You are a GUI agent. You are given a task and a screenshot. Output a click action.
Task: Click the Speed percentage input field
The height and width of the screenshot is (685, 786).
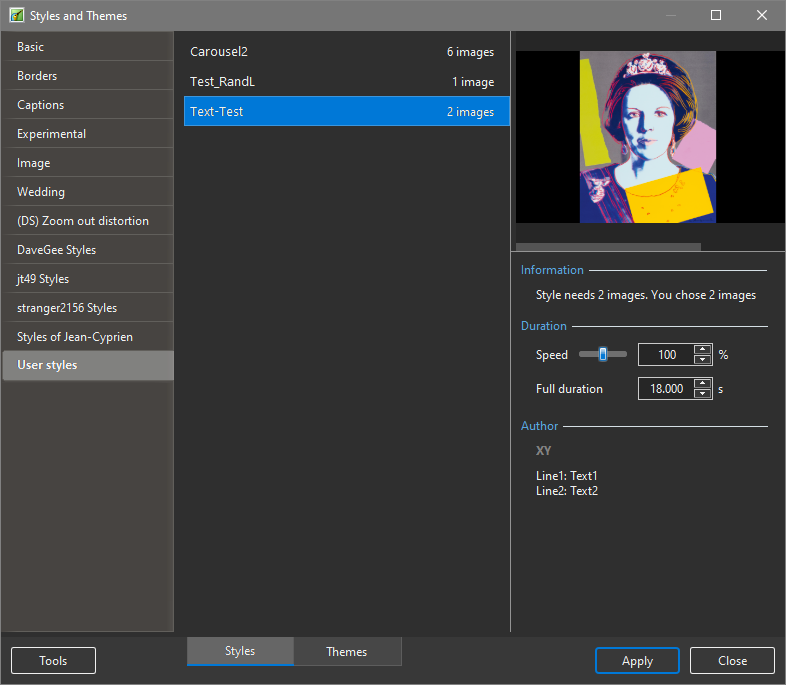tap(665, 355)
